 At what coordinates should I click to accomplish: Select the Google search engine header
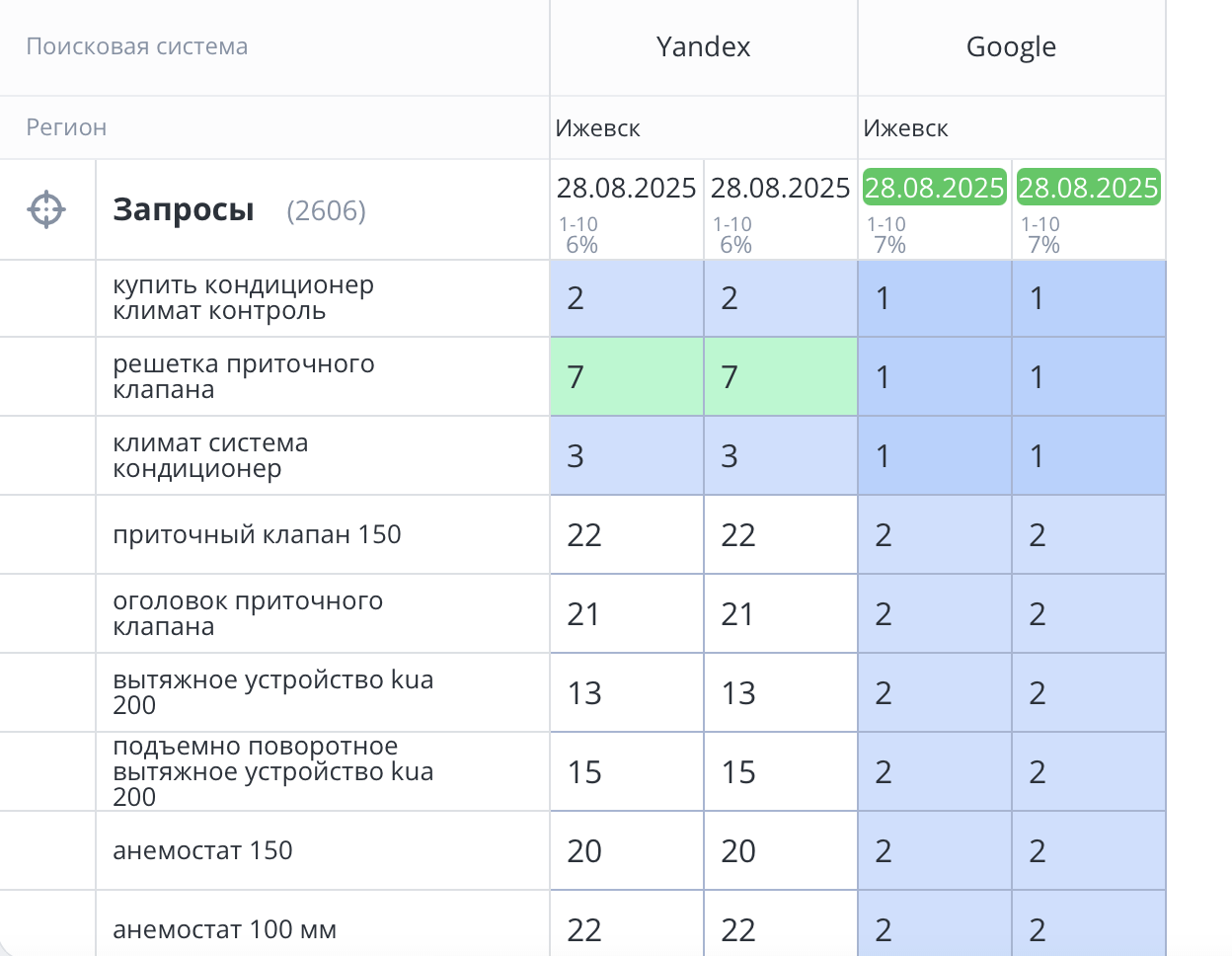1011,46
